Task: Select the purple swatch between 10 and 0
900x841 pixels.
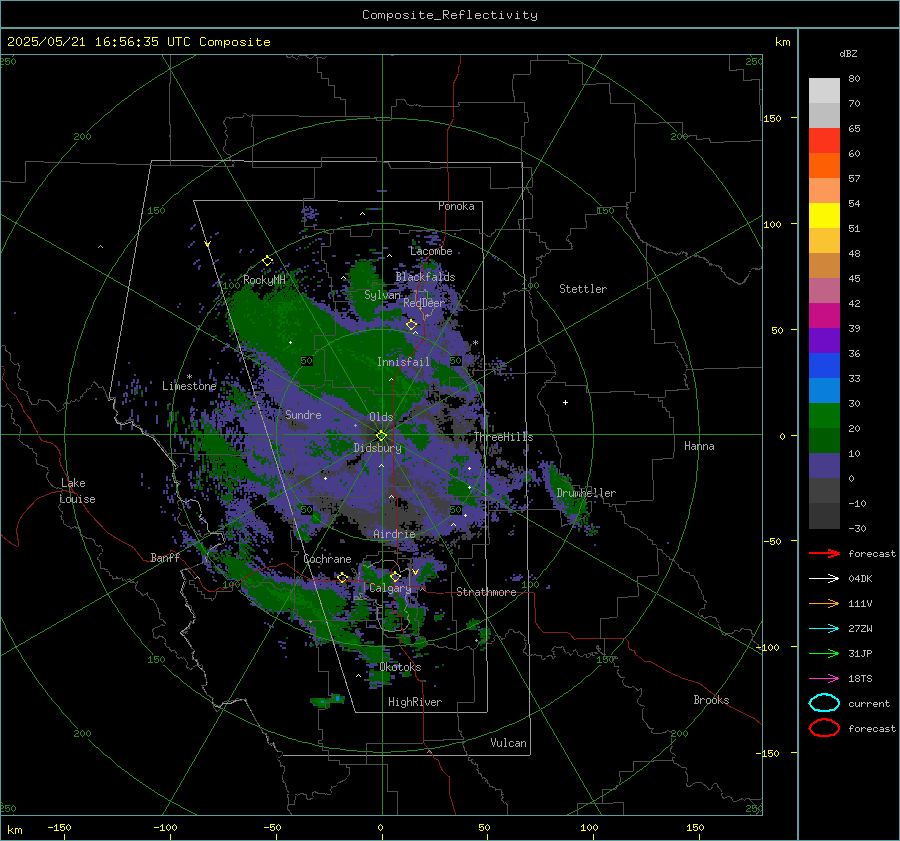Action: [x=824, y=465]
